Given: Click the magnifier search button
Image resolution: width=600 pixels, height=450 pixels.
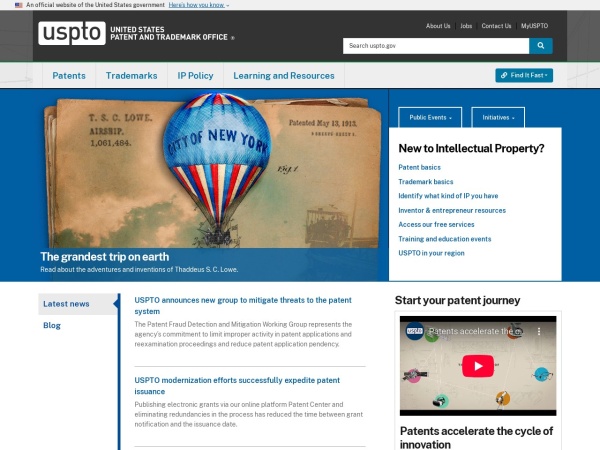Looking at the screenshot, I should pos(540,46).
